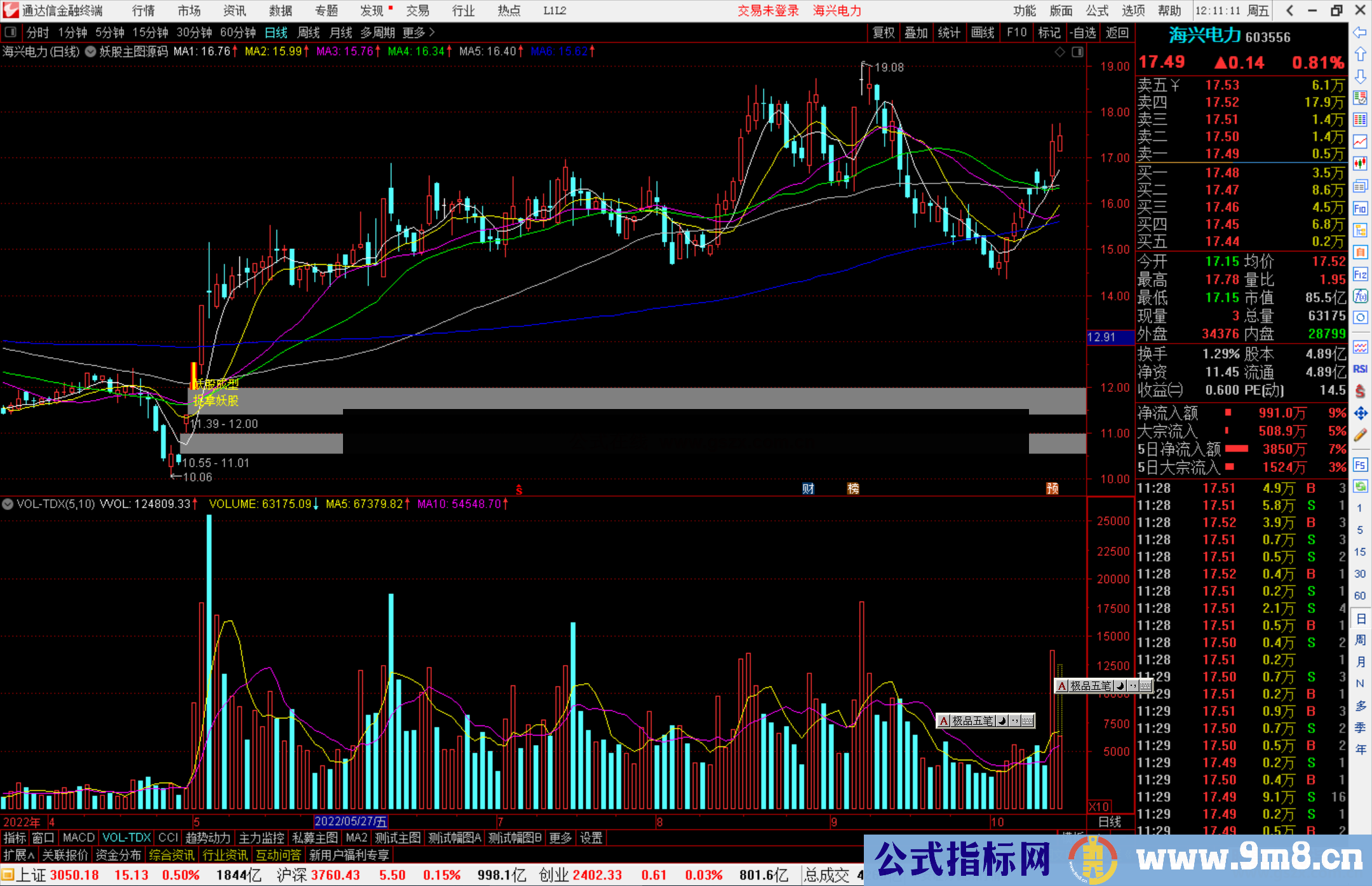This screenshot has height=886, width=1372.
Task: Switch to the MACD indicator tab
Action: click(79, 838)
